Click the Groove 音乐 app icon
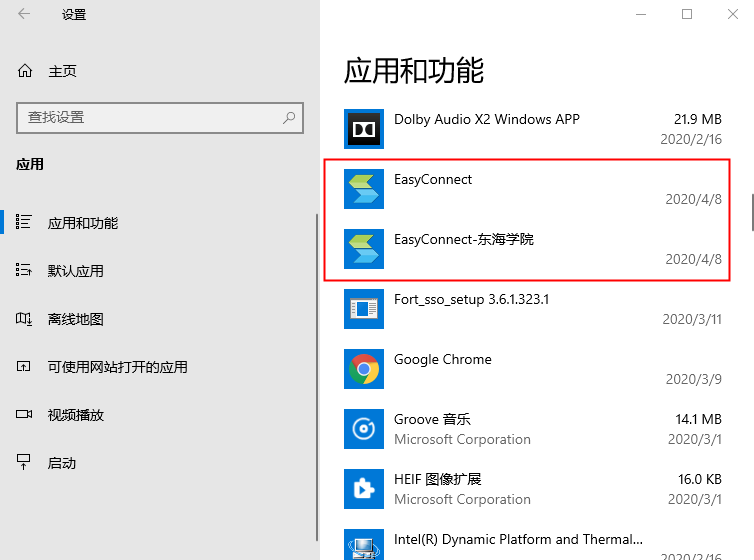This screenshot has height=560, width=754. tap(364, 429)
